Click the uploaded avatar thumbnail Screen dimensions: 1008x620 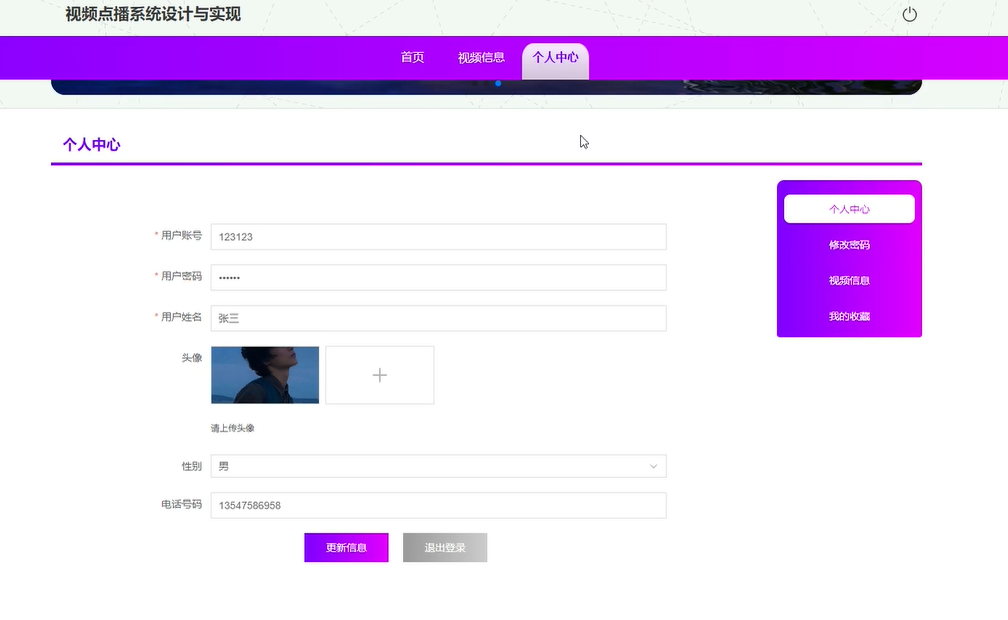pyautogui.click(x=265, y=375)
